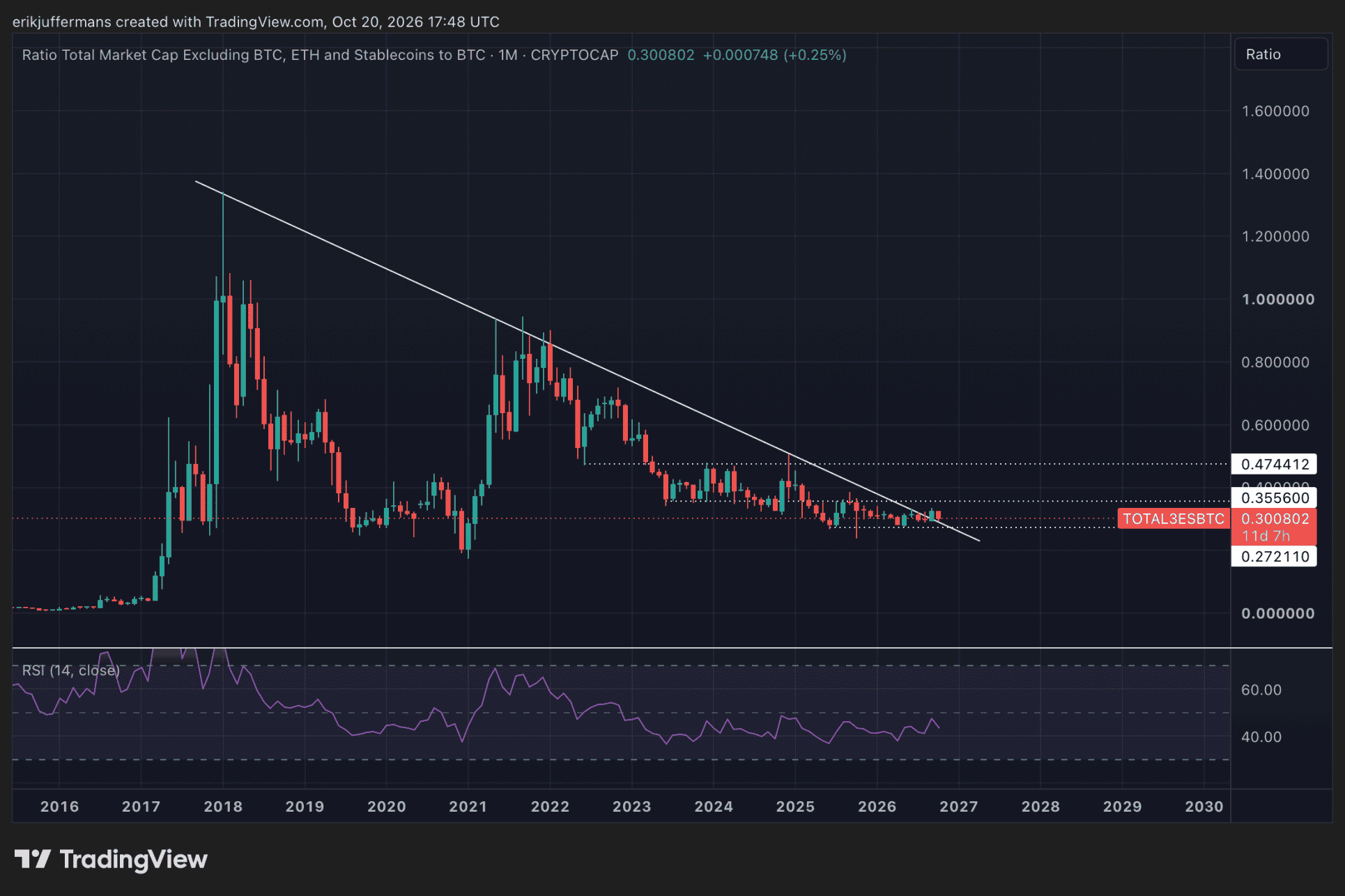The image size is (1345, 896).
Task: Click the TradingView logo at bottom left
Action: (111, 859)
